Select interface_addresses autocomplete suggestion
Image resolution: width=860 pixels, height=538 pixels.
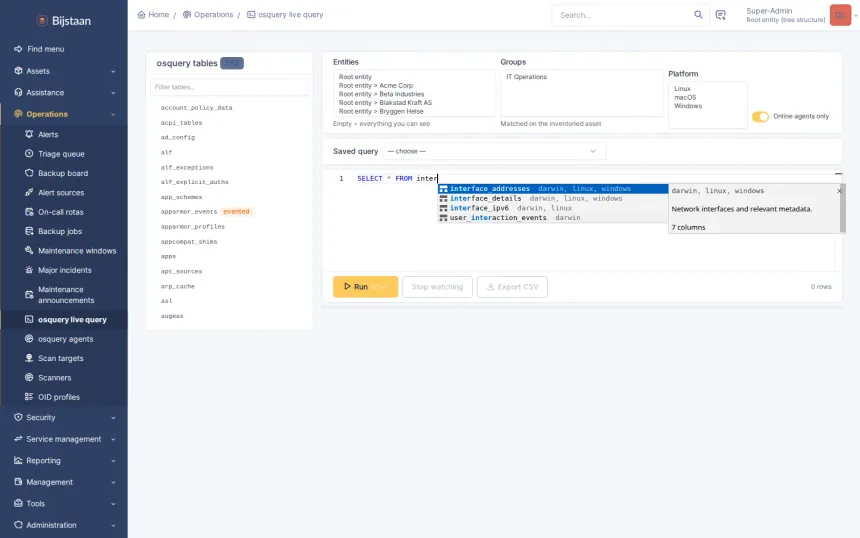553,189
